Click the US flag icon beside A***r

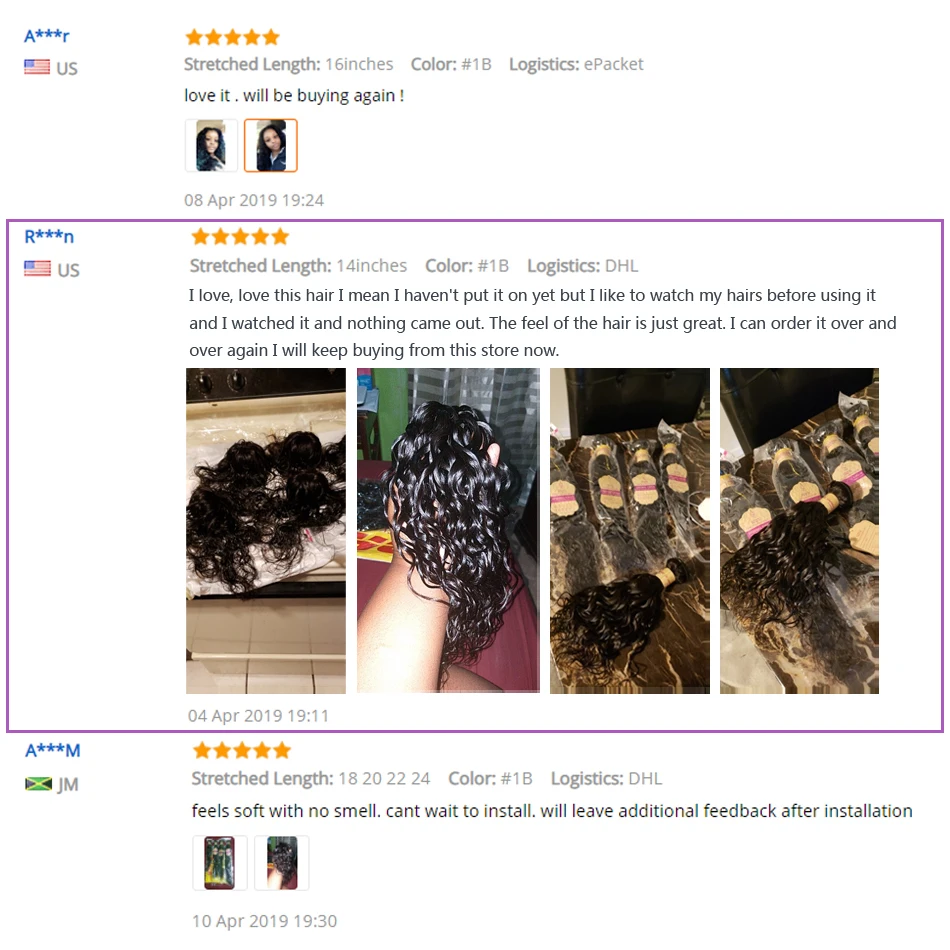click(37, 67)
